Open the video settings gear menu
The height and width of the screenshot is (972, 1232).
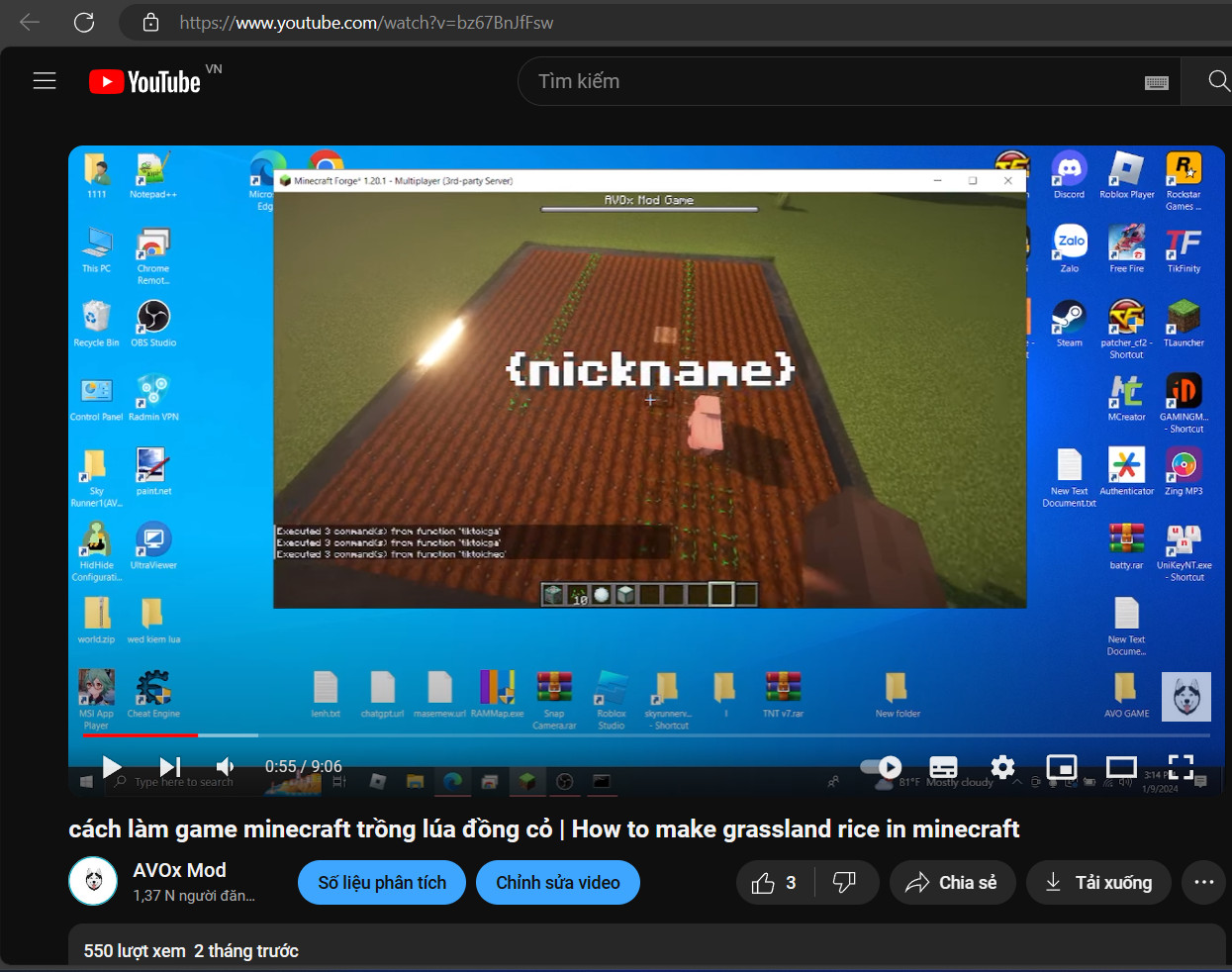pyautogui.click(x=1002, y=767)
